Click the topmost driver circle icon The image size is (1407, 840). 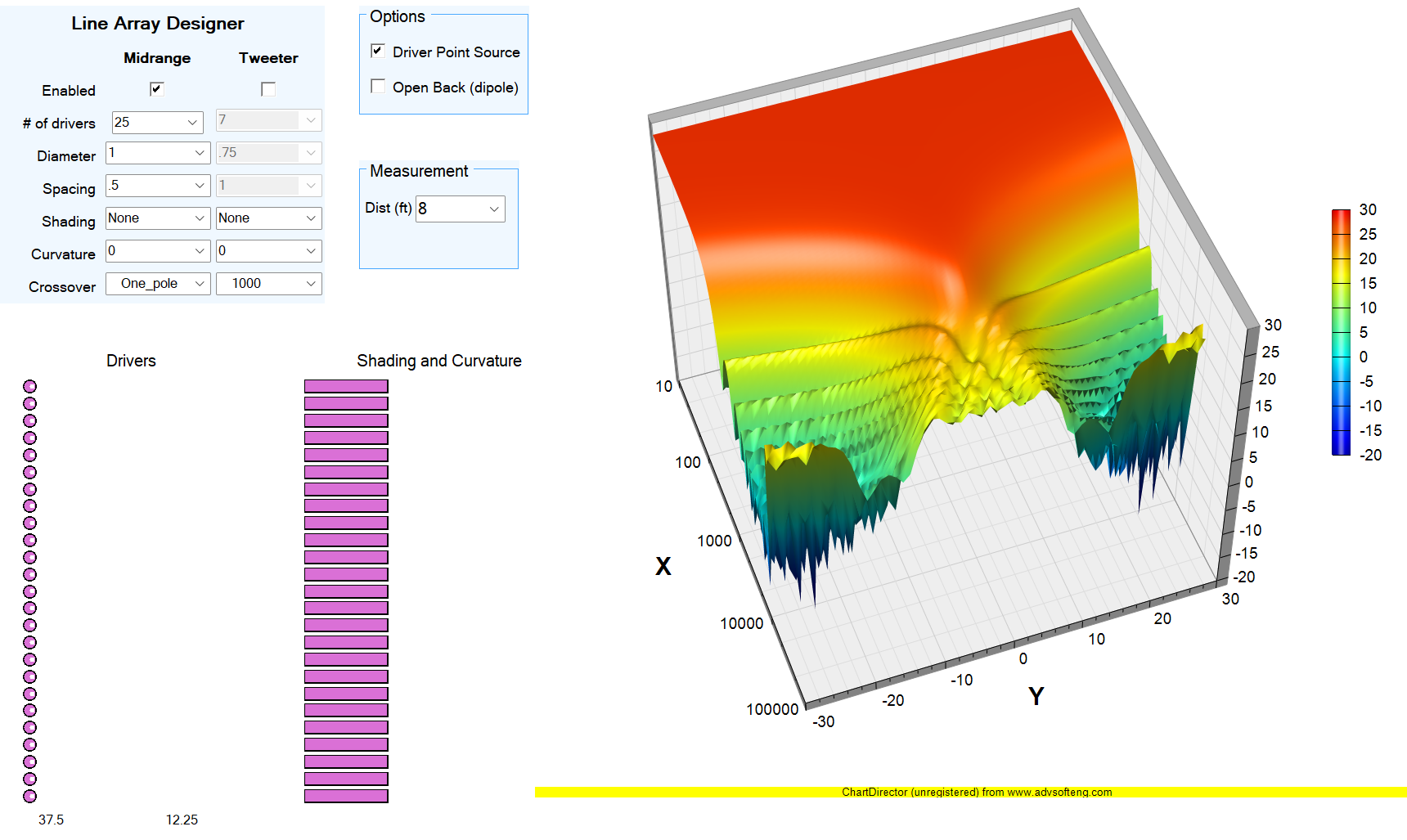coord(29,386)
